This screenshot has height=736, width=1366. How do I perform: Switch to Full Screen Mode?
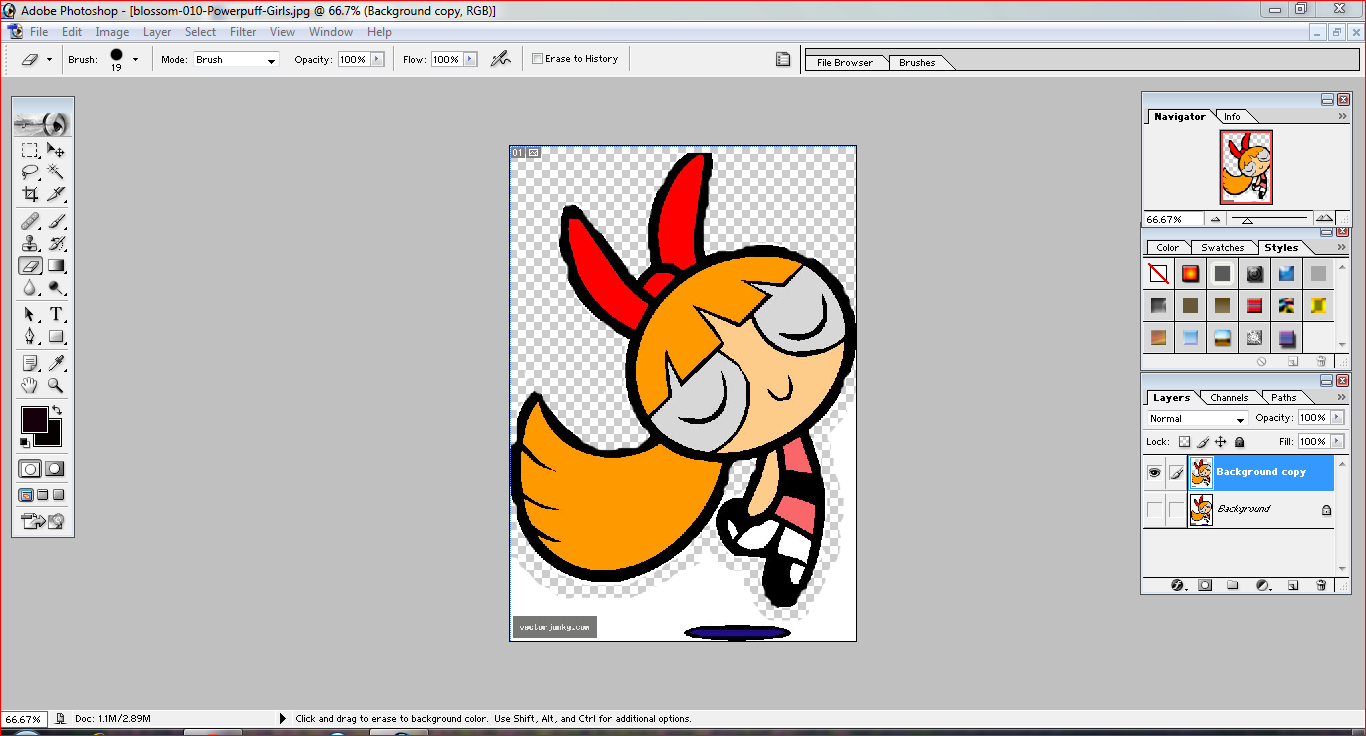pos(59,494)
